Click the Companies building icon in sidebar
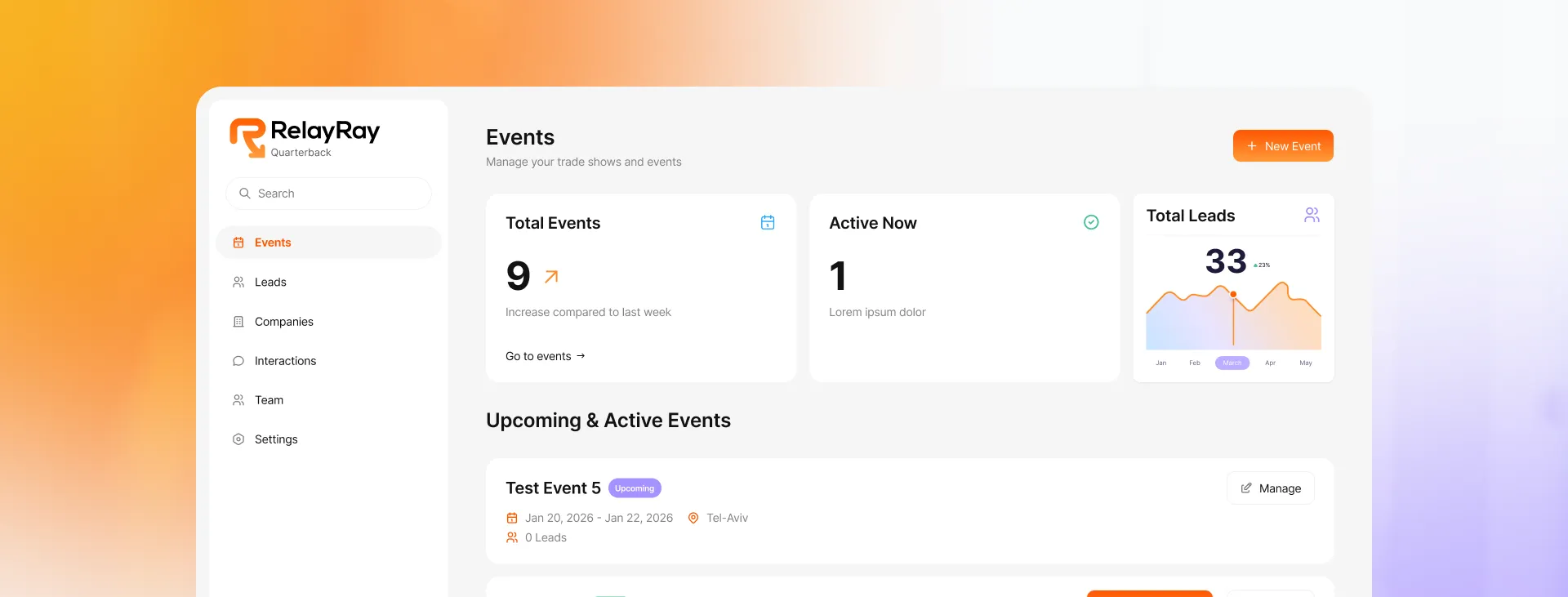Screen dimensions: 1568x597 tap(238, 322)
